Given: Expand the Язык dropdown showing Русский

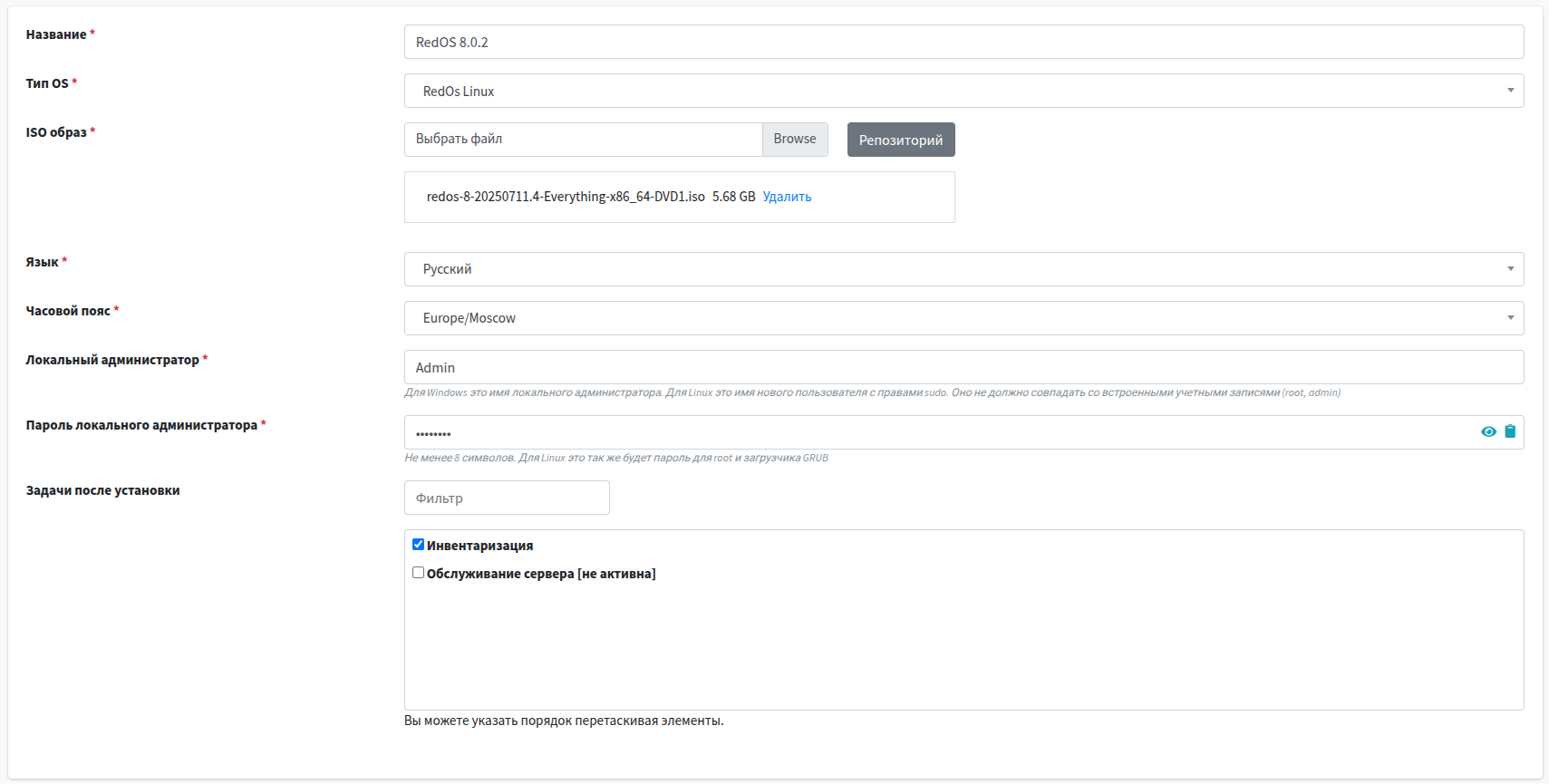Looking at the screenshot, I should tap(963, 269).
